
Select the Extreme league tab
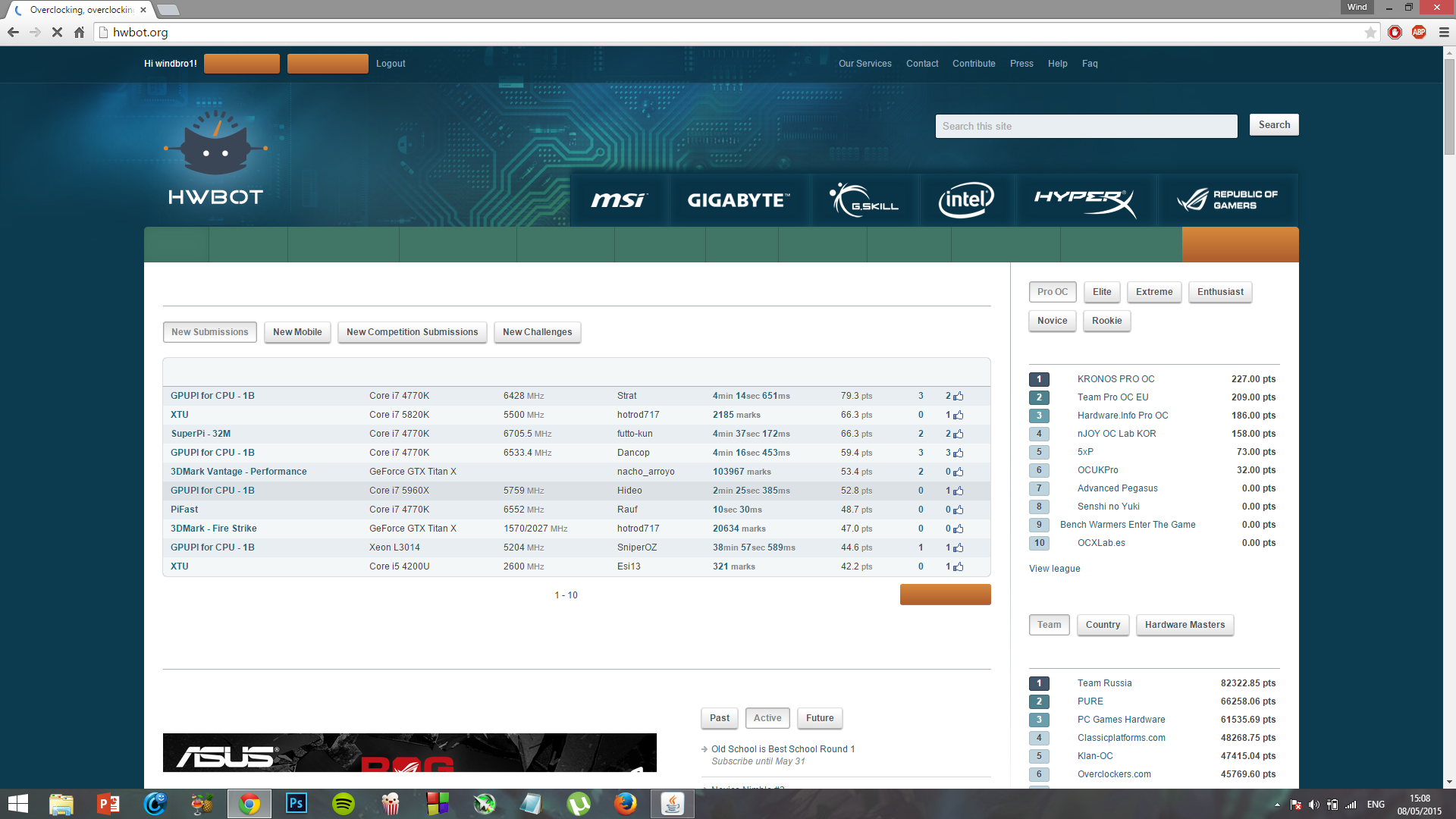click(1154, 292)
